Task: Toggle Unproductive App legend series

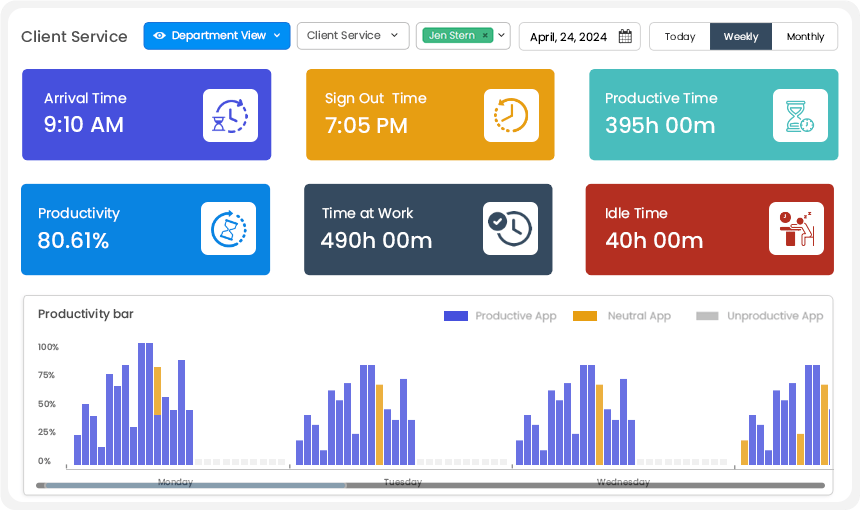Action: click(760, 316)
